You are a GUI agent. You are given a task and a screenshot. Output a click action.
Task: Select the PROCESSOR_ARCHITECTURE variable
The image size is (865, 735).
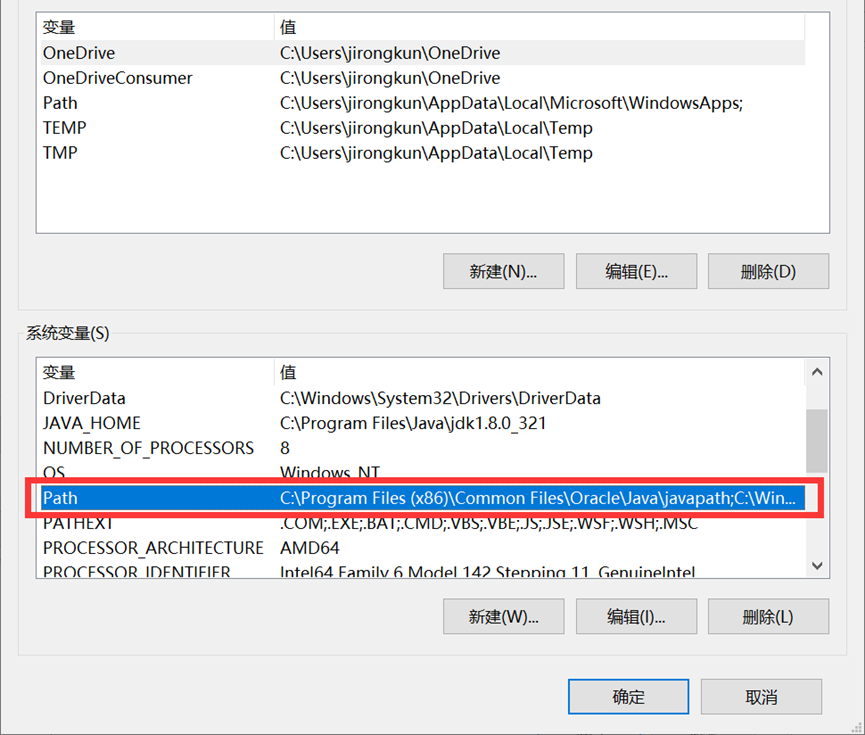tap(152, 547)
